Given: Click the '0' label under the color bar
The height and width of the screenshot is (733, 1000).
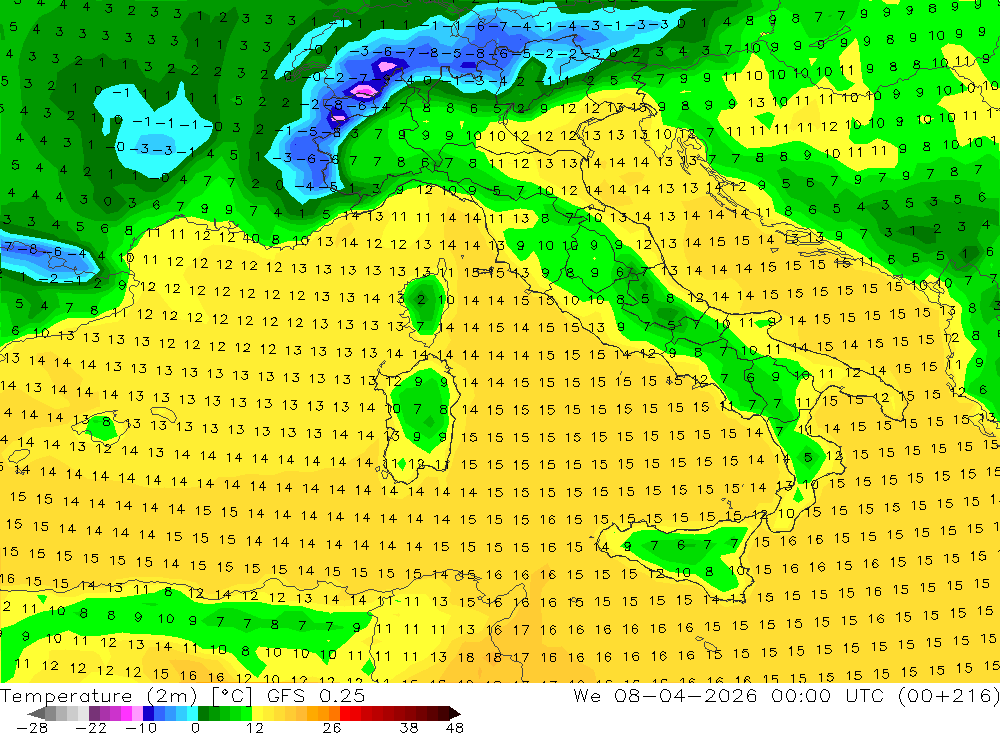Looking at the screenshot, I should click(195, 727).
